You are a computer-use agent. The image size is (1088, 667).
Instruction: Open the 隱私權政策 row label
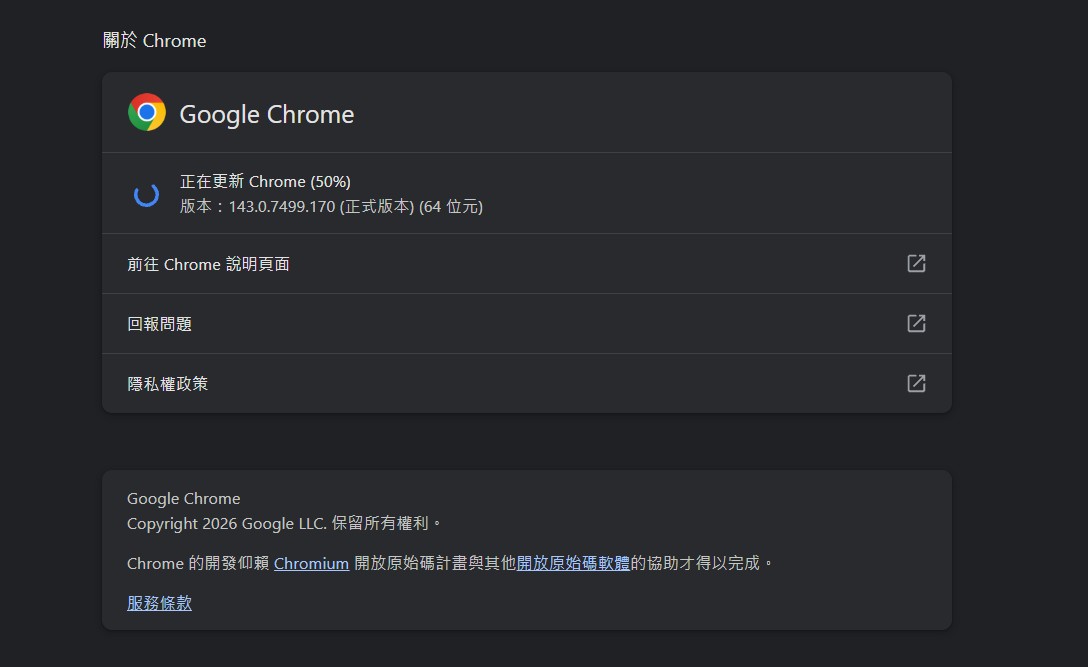(167, 384)
